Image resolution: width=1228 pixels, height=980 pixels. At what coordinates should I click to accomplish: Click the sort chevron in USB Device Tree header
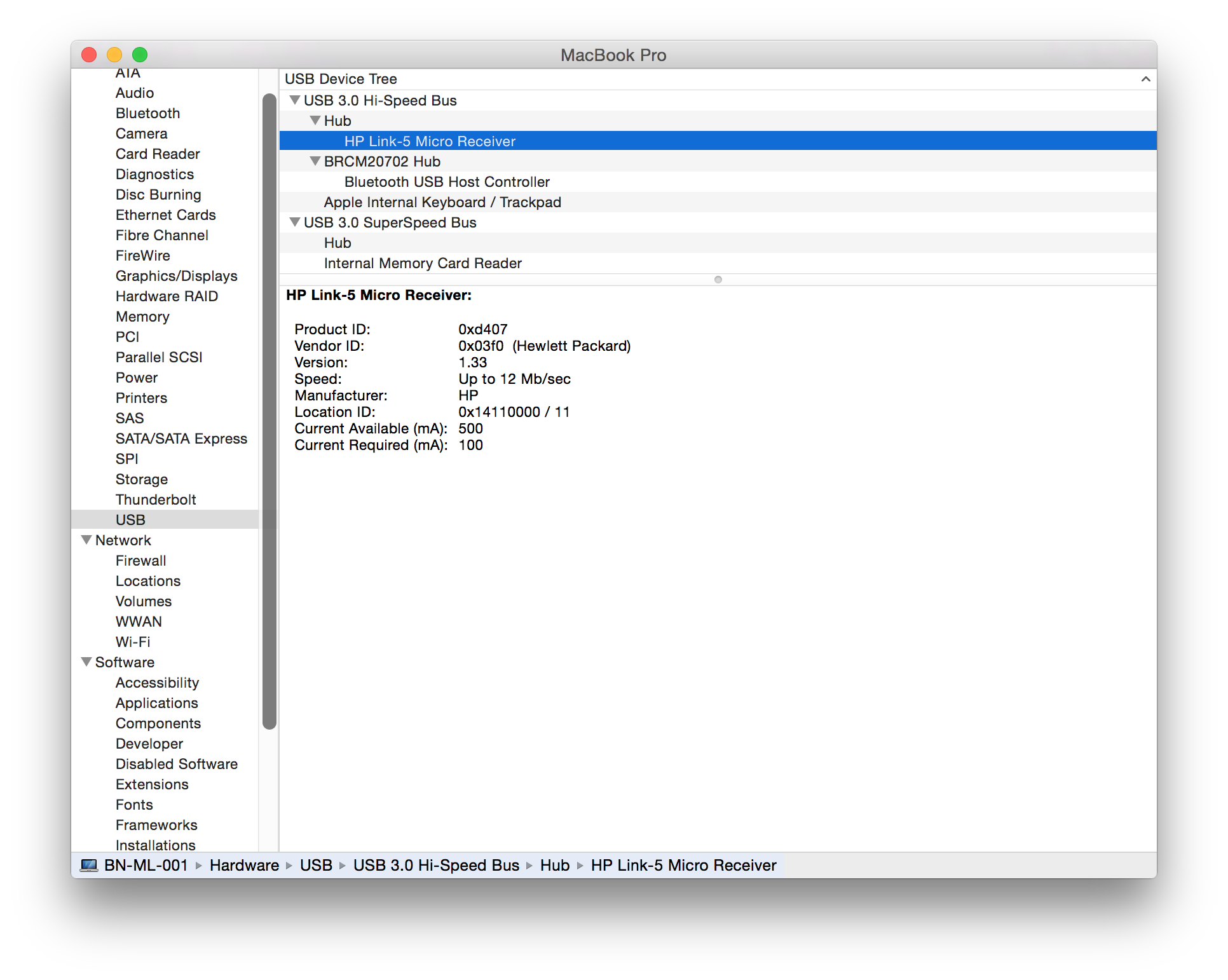click(1145, 79)
